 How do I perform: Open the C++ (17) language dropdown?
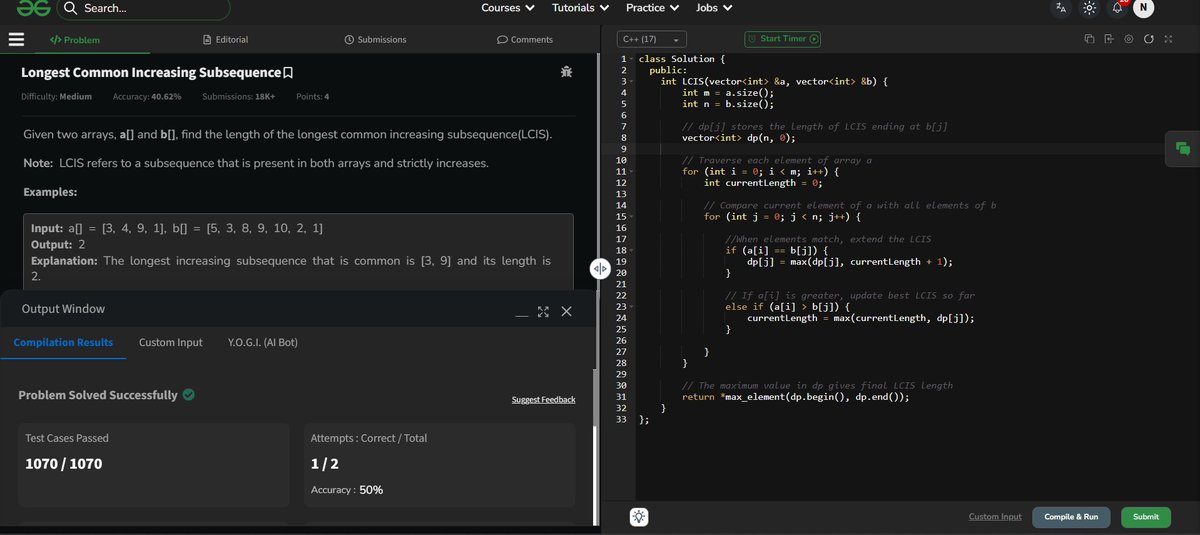(x=650, y=39)
